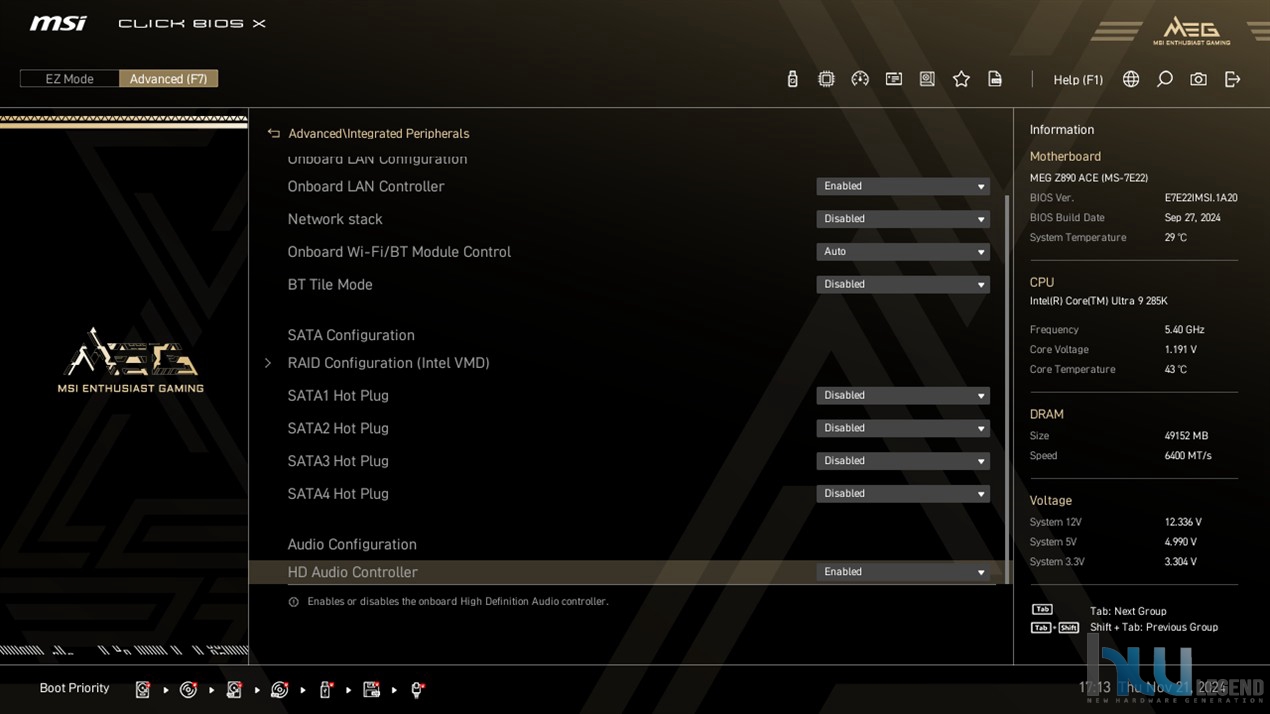This screenshot has width=1270, height=714.
Task: Click Core Voltage 1.191 V value
Action: point(1180,350)
